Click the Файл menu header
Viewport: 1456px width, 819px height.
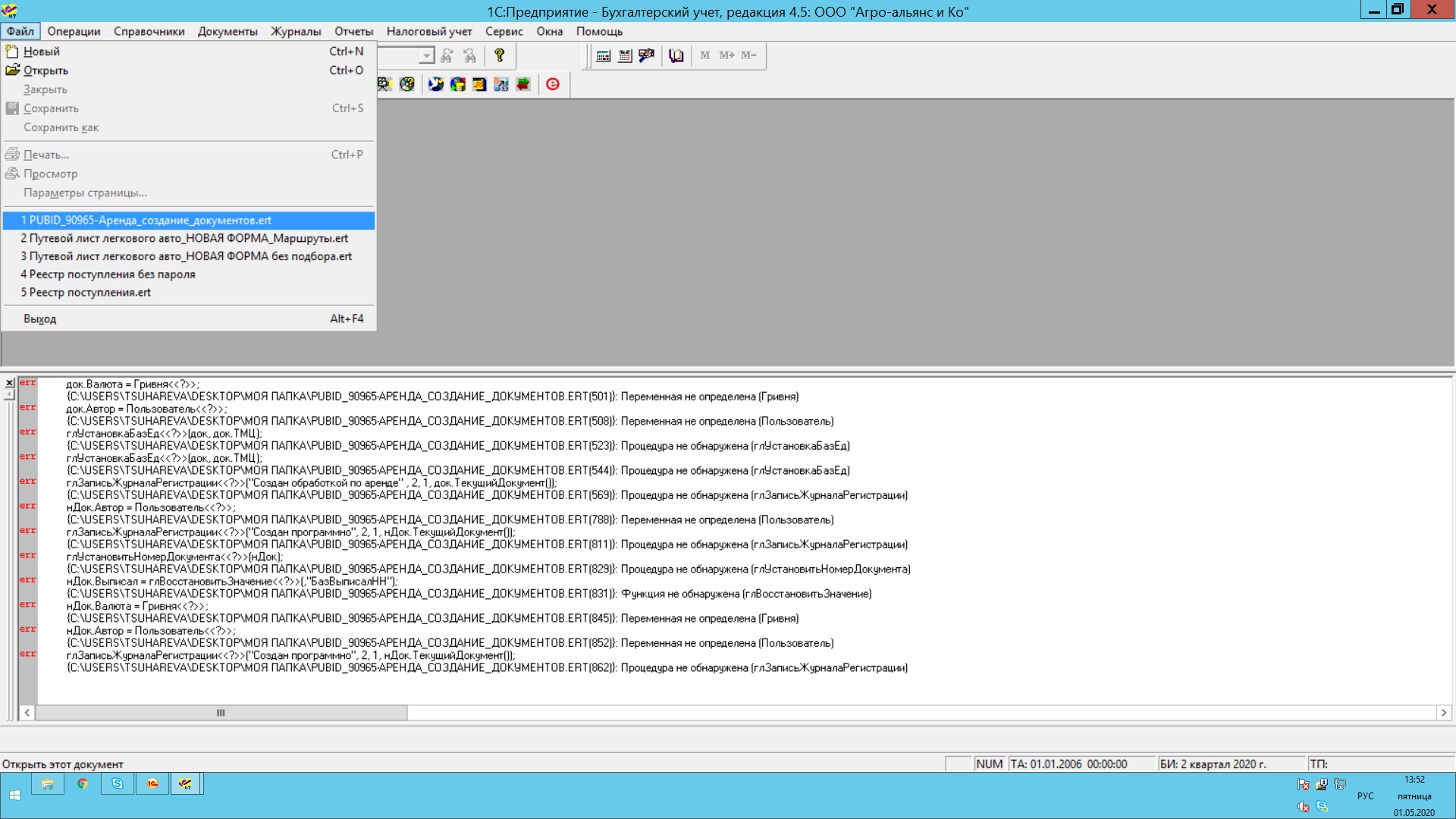coord(20,31)
